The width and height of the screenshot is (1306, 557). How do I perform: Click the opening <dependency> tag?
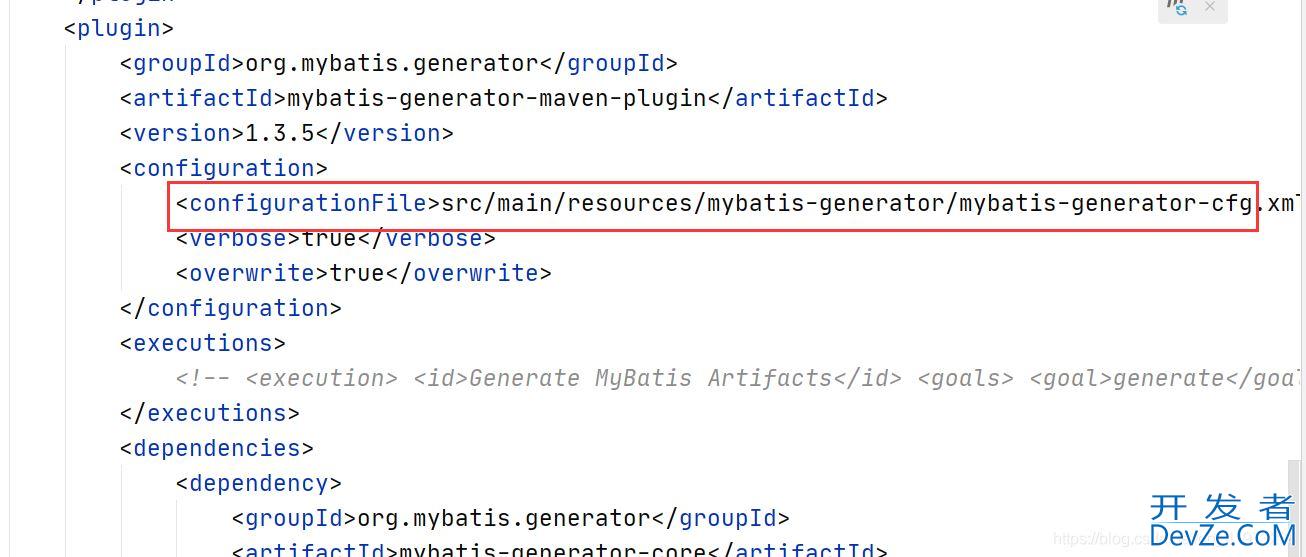(x=259, y=483)
